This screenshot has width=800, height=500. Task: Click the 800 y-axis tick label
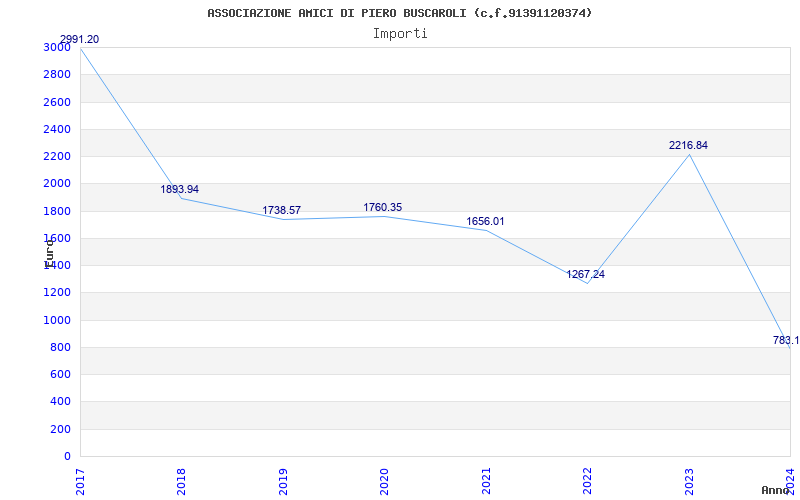61,347
